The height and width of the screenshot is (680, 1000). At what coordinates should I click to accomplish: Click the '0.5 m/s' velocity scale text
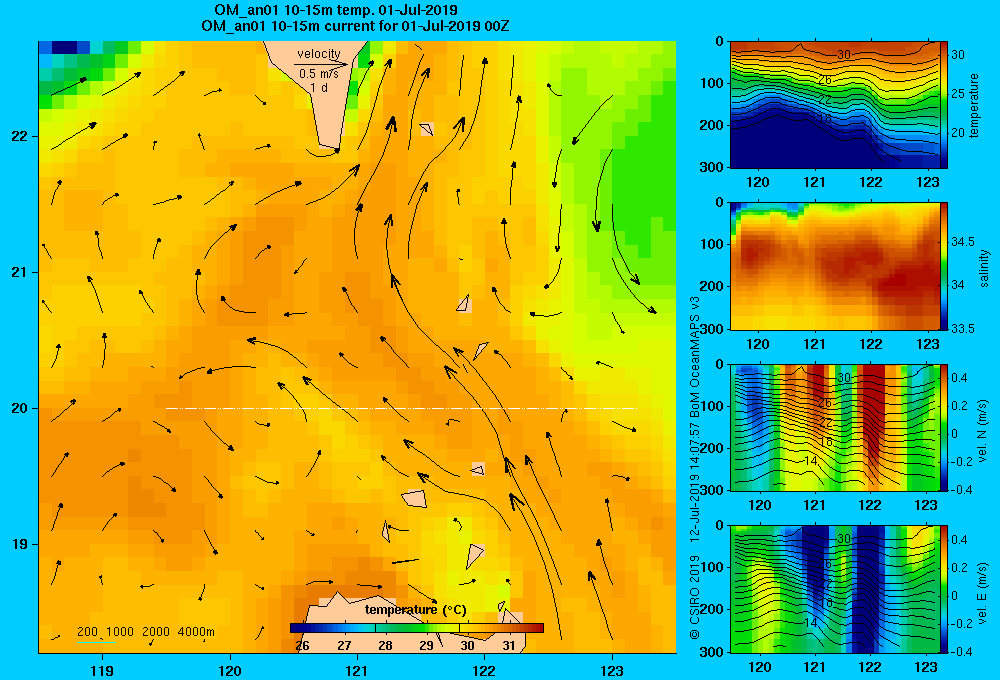[319, 74]
